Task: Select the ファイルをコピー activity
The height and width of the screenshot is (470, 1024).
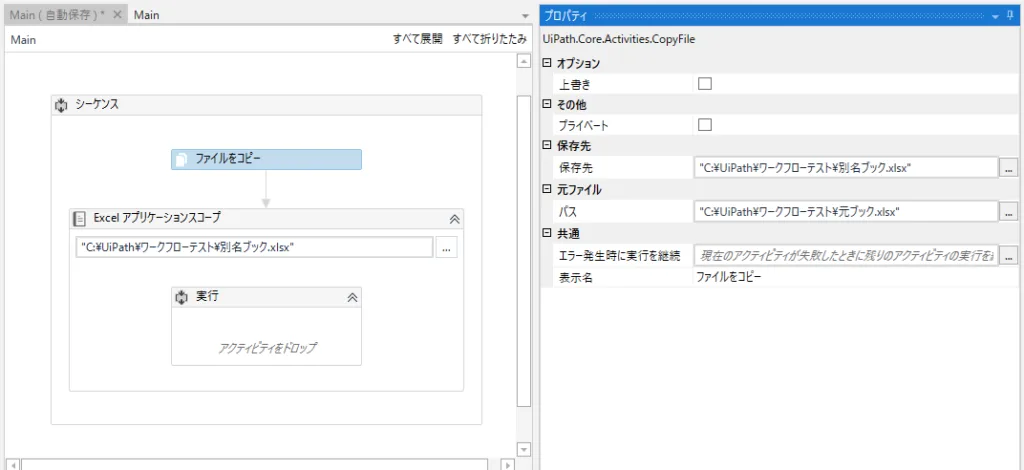Action: tap(266, 159)
